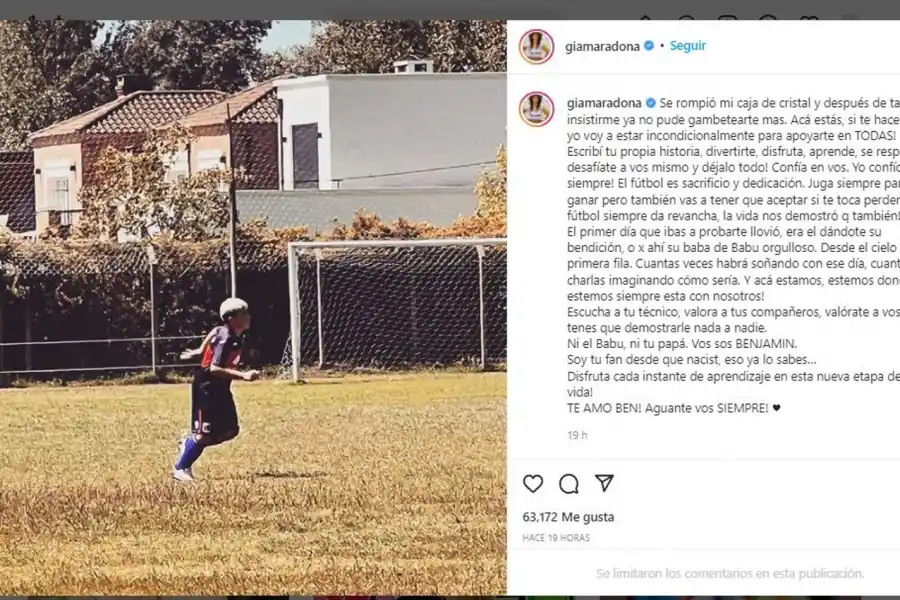900x600 pixels.
Task: Open comments via the speech bubble icon
Action: point(568,484)
